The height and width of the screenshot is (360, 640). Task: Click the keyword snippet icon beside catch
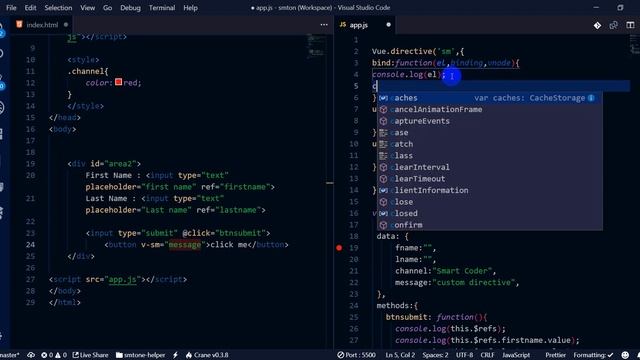click(383, 144)
